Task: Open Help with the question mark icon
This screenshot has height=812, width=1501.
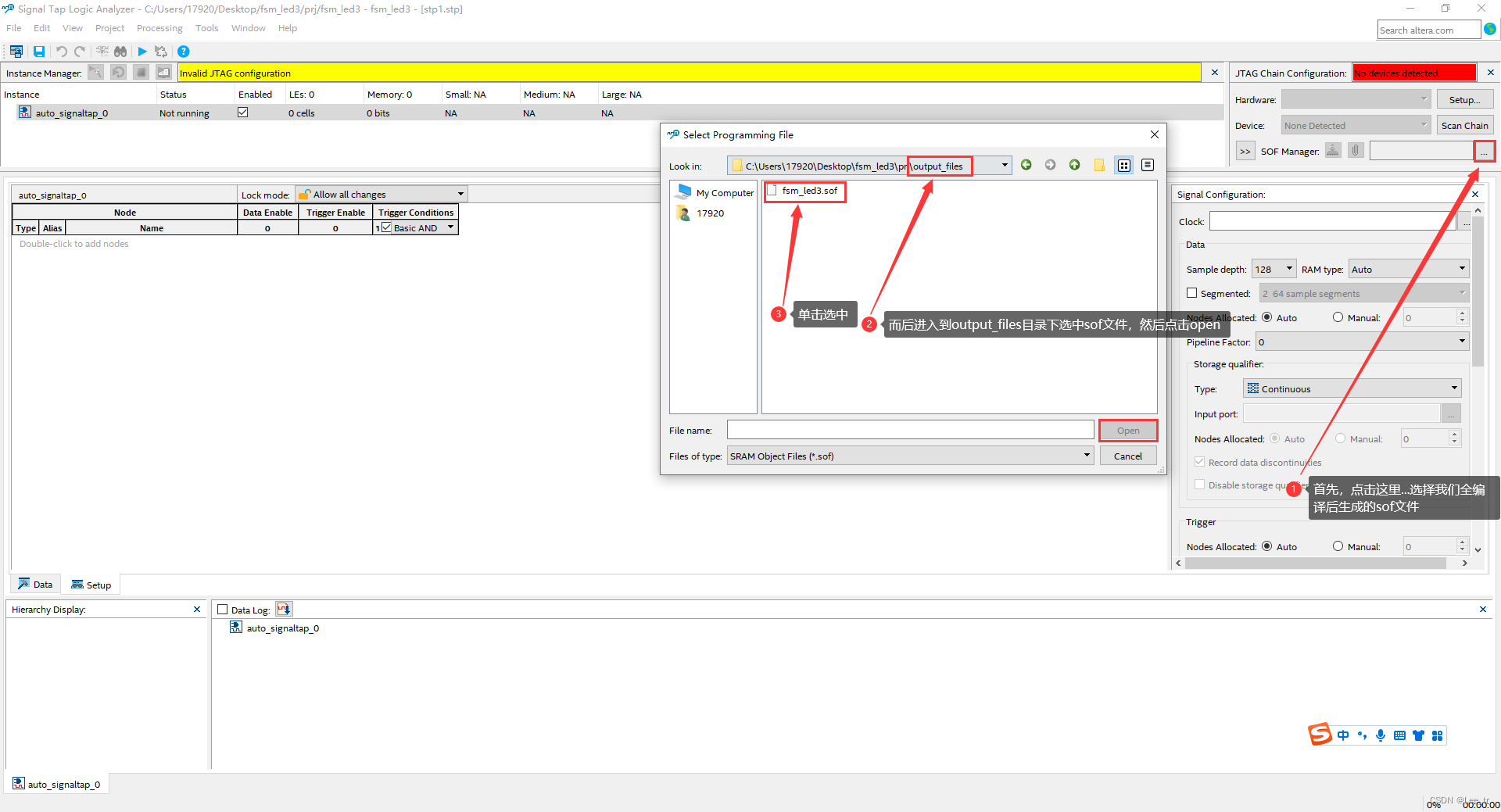Action: coord(184,52)
